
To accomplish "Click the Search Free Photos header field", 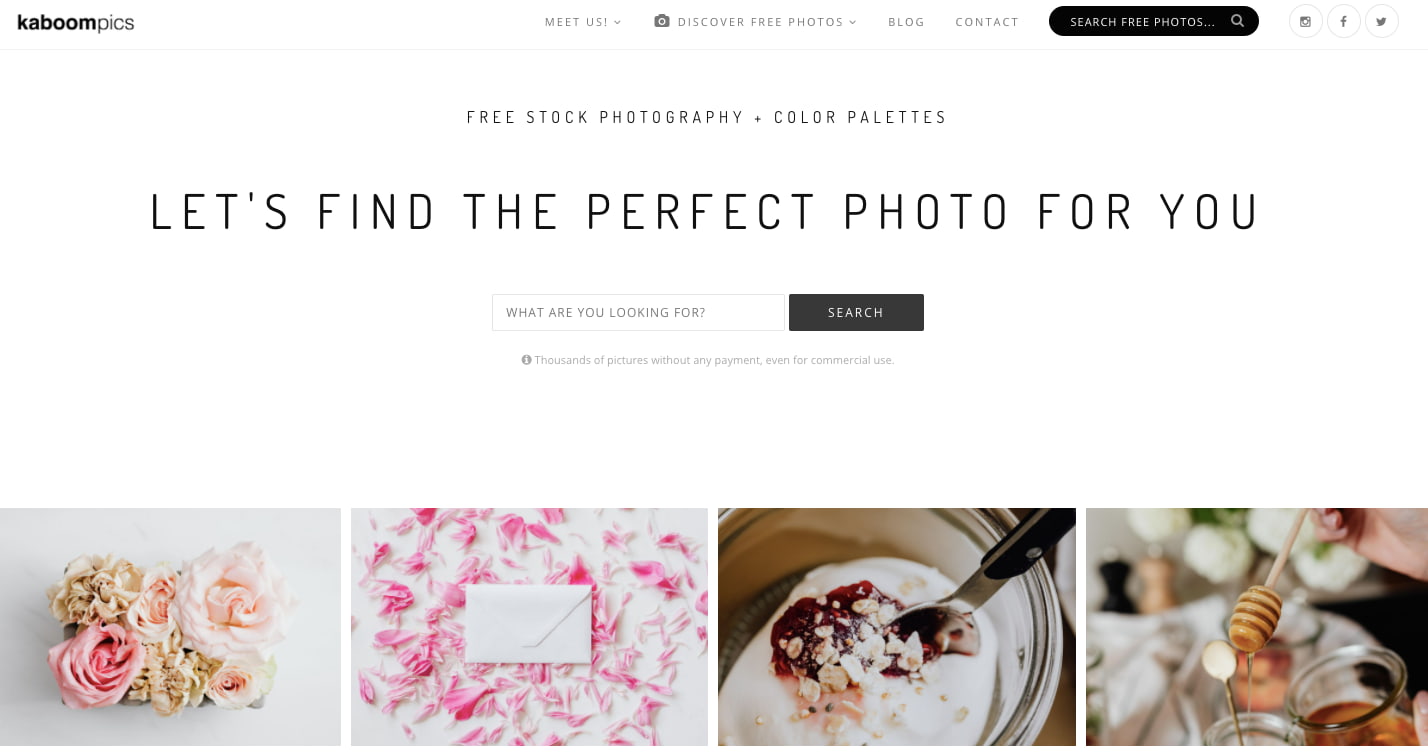I will point(1154,21).
